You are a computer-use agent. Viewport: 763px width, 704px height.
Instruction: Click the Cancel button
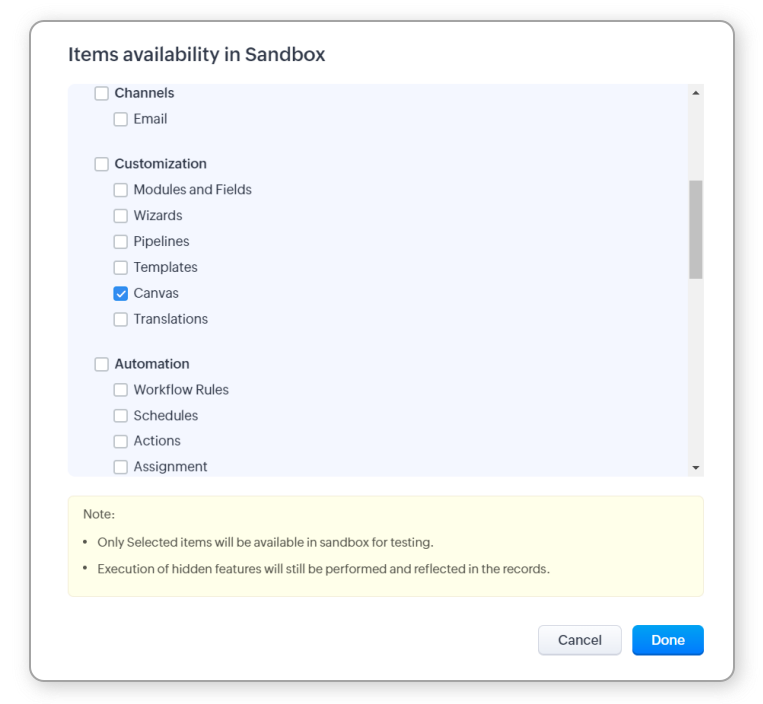(580, 640)
